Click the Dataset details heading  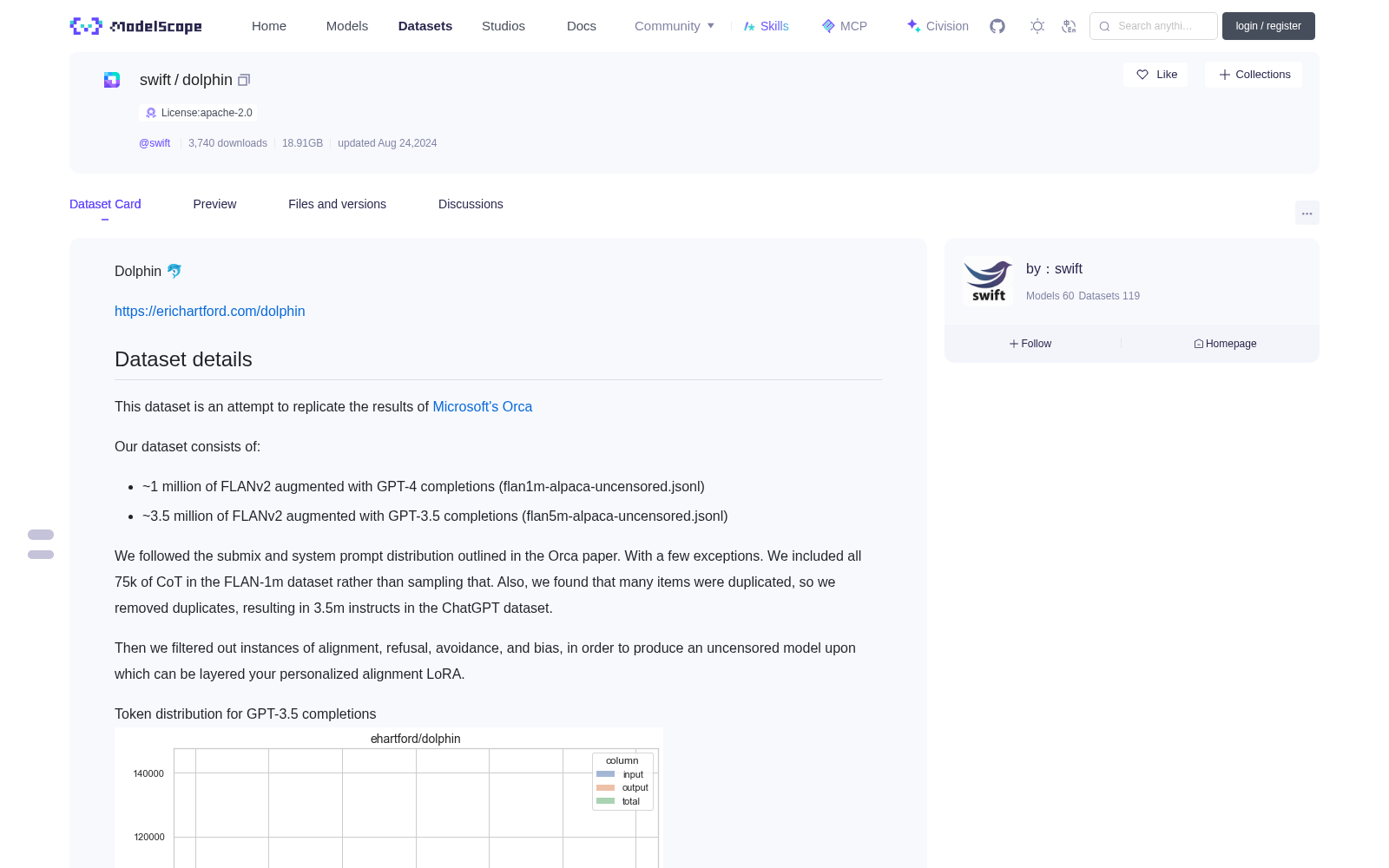point(183,359)
